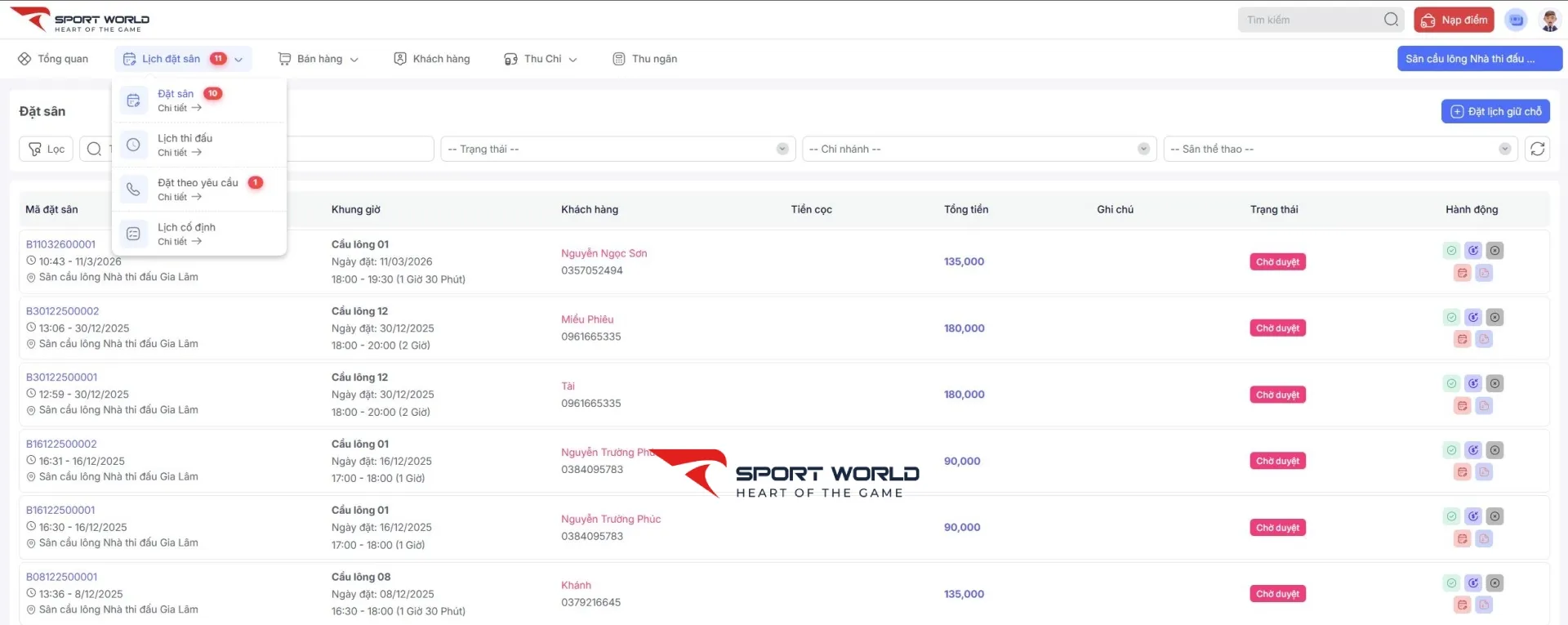
Task: Expand the Chi nhánh branch dropdown
Action: [978, 149]
